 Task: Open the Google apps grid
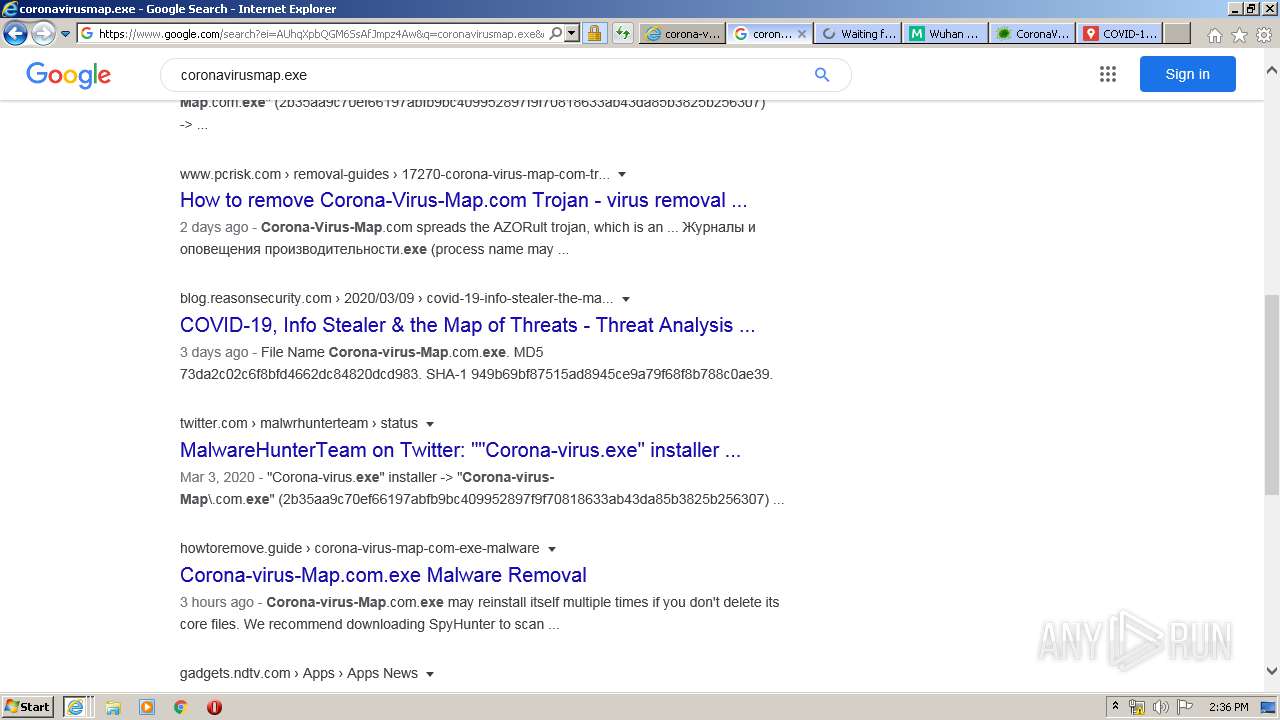click(1107, 74)
